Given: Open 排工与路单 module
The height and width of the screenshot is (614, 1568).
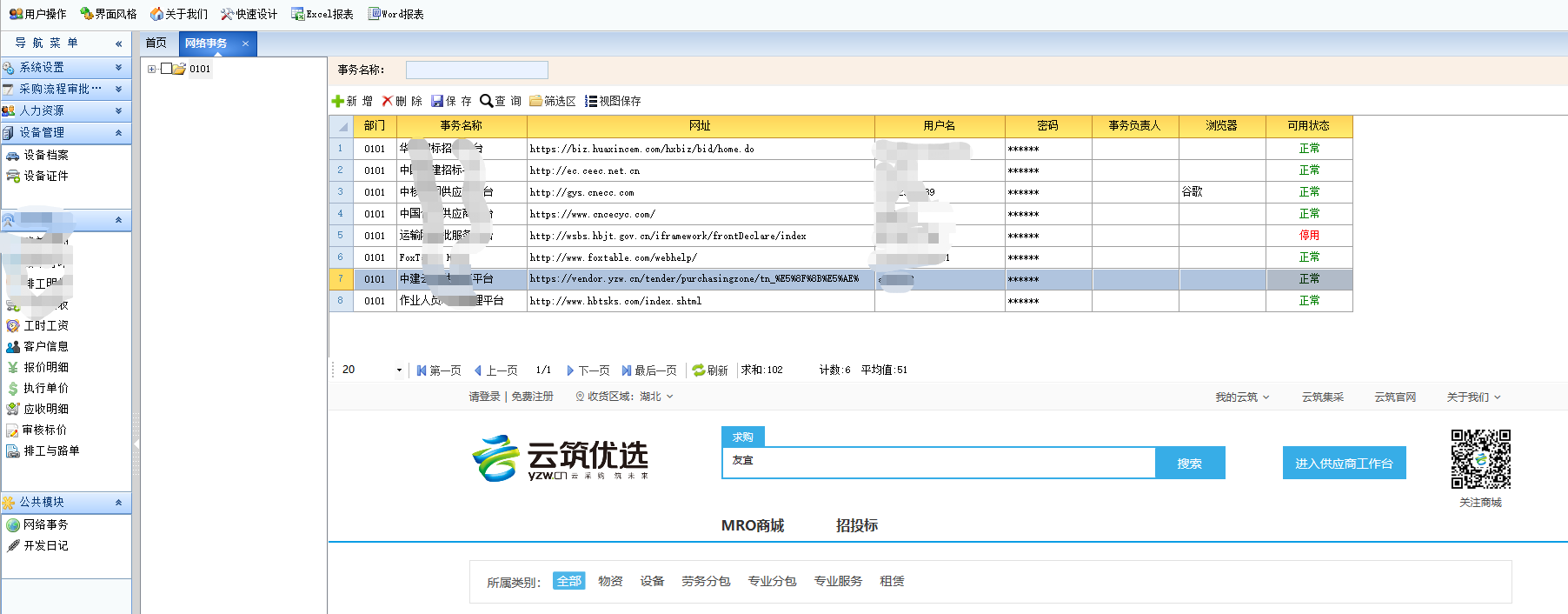Looking at the screenshot, I should 43,450.
